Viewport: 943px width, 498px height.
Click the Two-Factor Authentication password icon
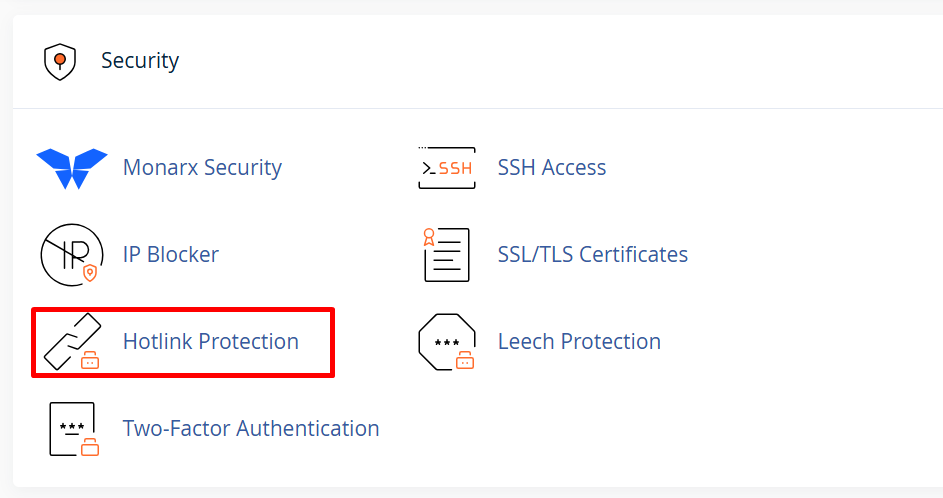coord(73,429)
